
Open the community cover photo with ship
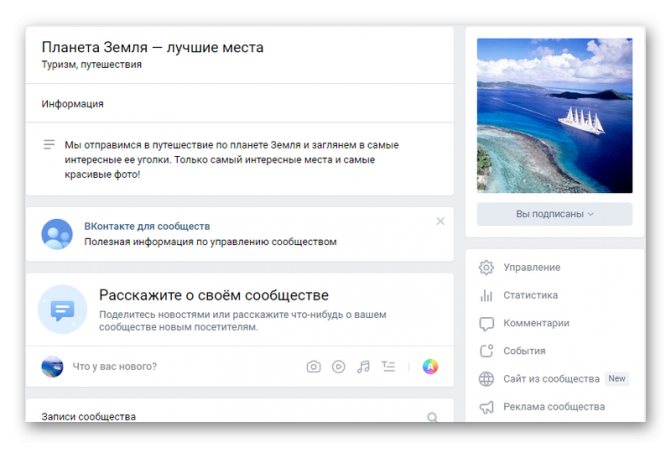point(554,115)
